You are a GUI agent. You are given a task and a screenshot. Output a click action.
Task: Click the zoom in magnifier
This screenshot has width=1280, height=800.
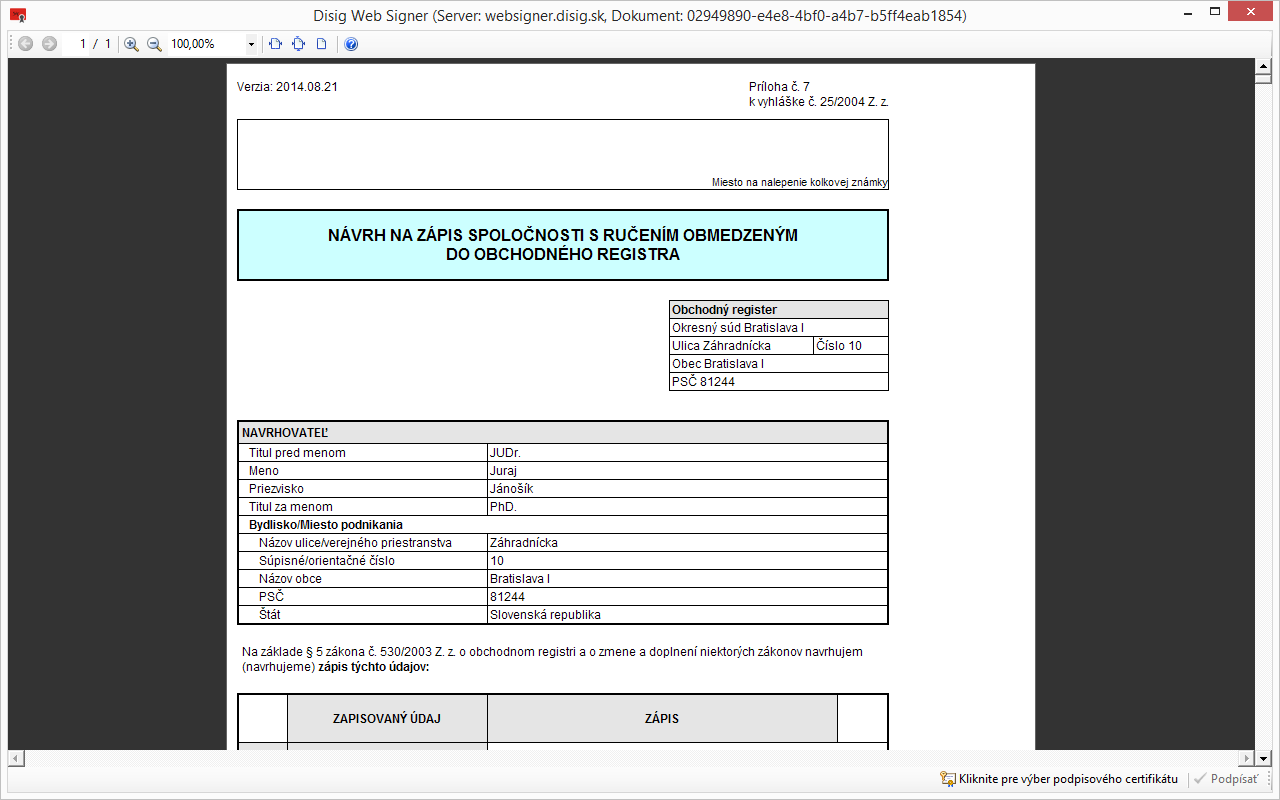[x=131, y=44]
